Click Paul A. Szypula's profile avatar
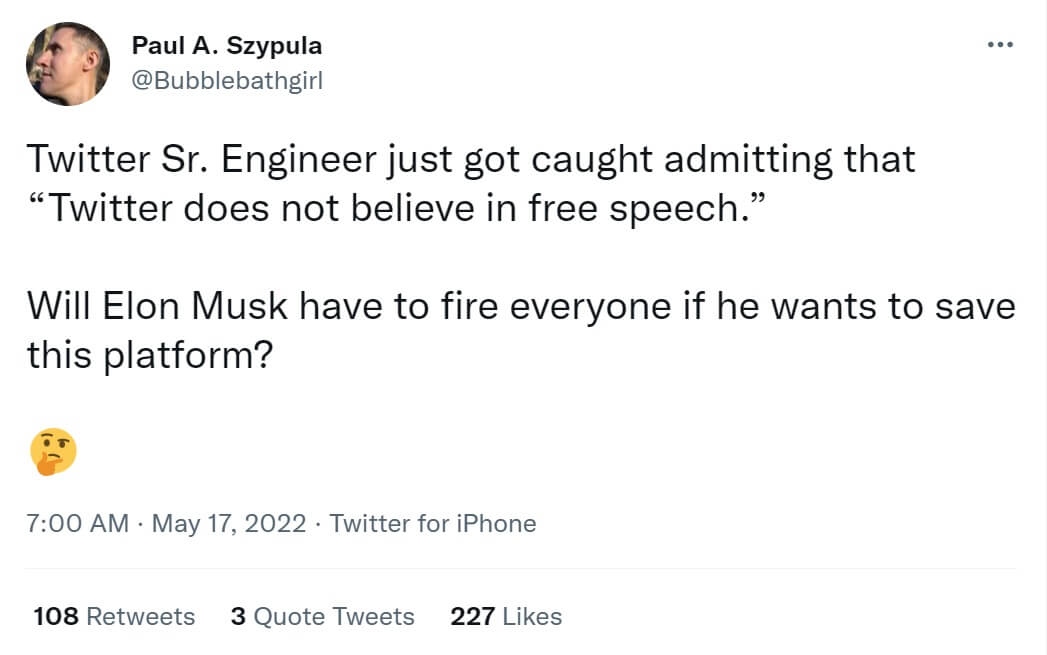 [x=68, y=65]
